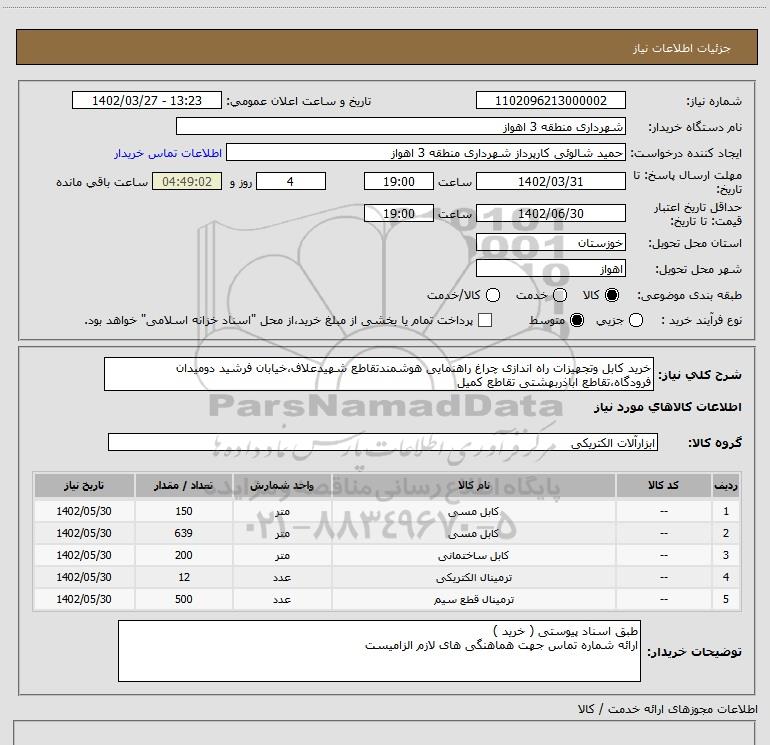The image size is (770, 745).
Task: Select row 5 item ترمینال قطع سیم
Action: [x=473, y=600]
